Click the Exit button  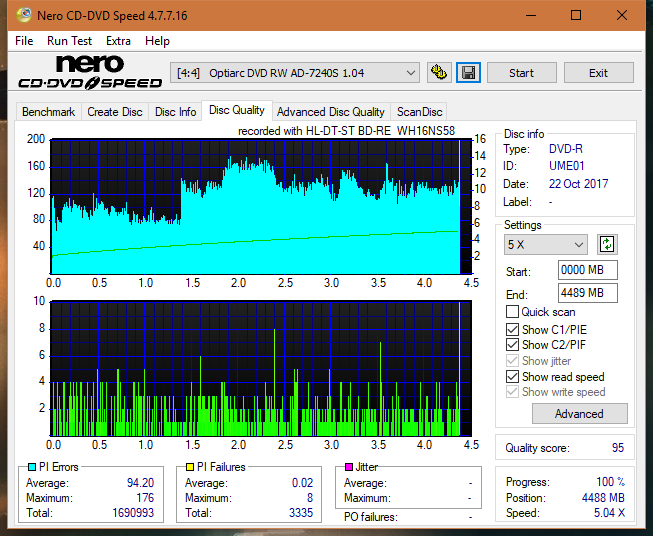click(598, 73)
